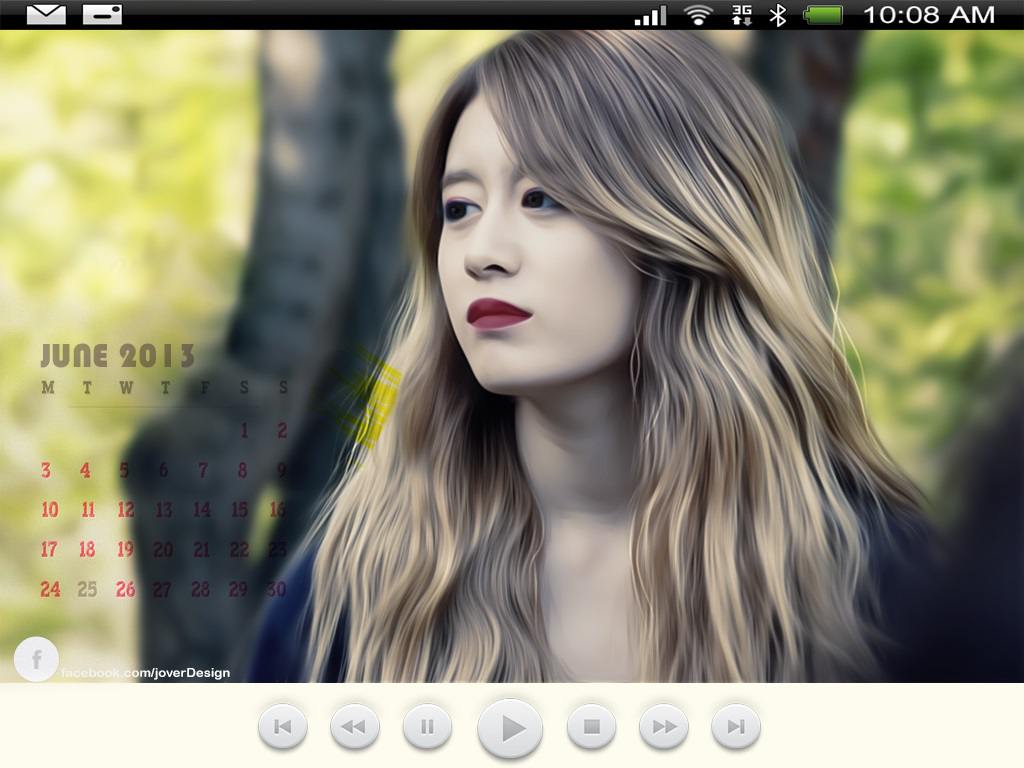Open the facebook.com/joverDesign link

[x=146, y=673]
